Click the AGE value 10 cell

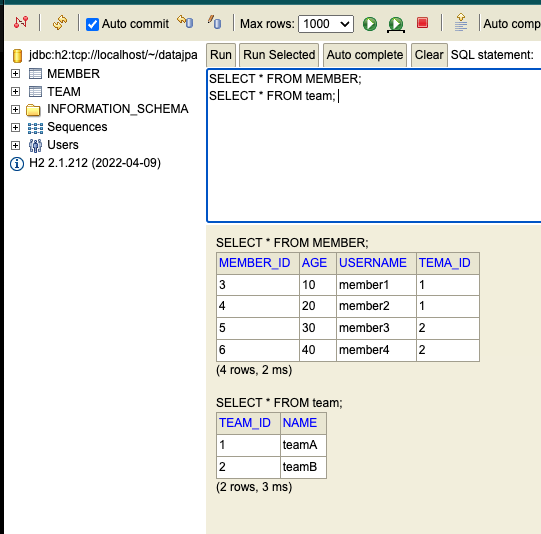point(318,285)
